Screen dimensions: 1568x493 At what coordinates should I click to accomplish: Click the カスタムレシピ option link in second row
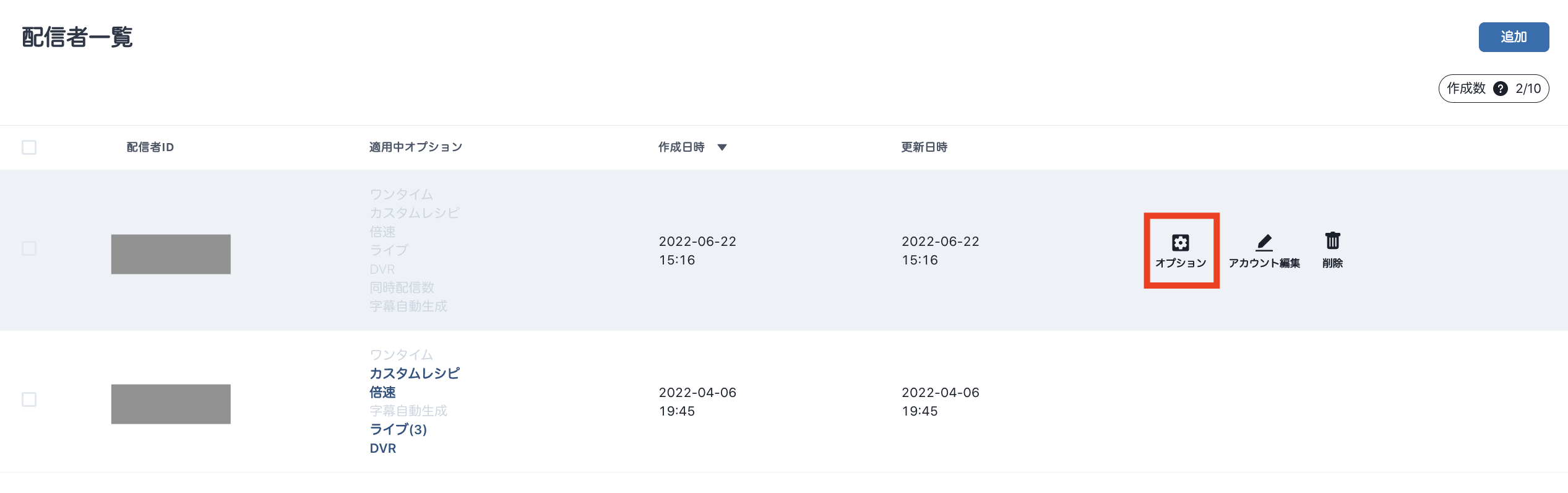point(414,373)
